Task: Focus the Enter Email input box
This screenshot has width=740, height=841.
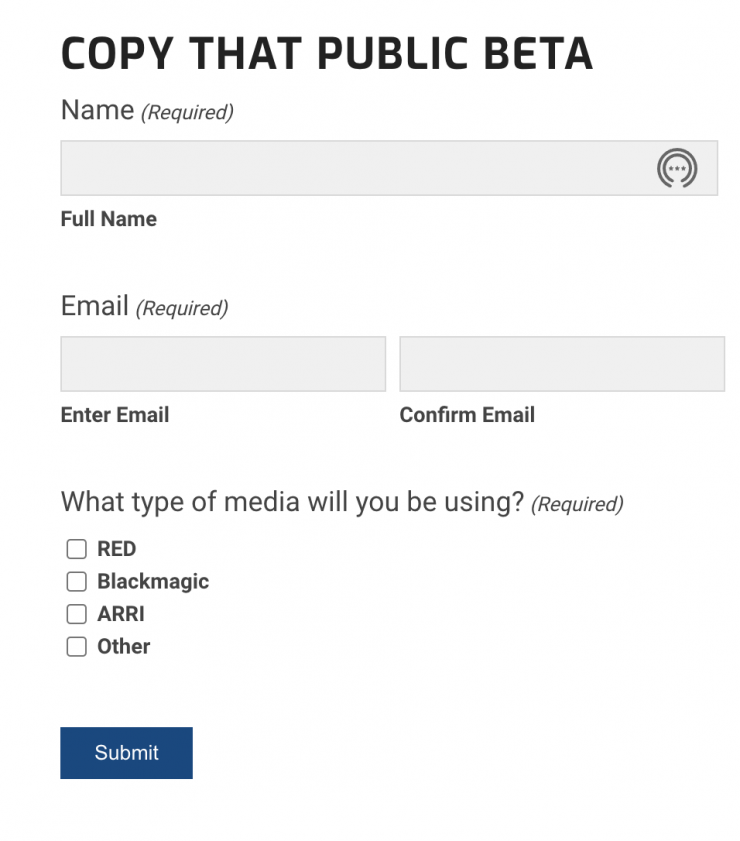Action: pos(223,364)
